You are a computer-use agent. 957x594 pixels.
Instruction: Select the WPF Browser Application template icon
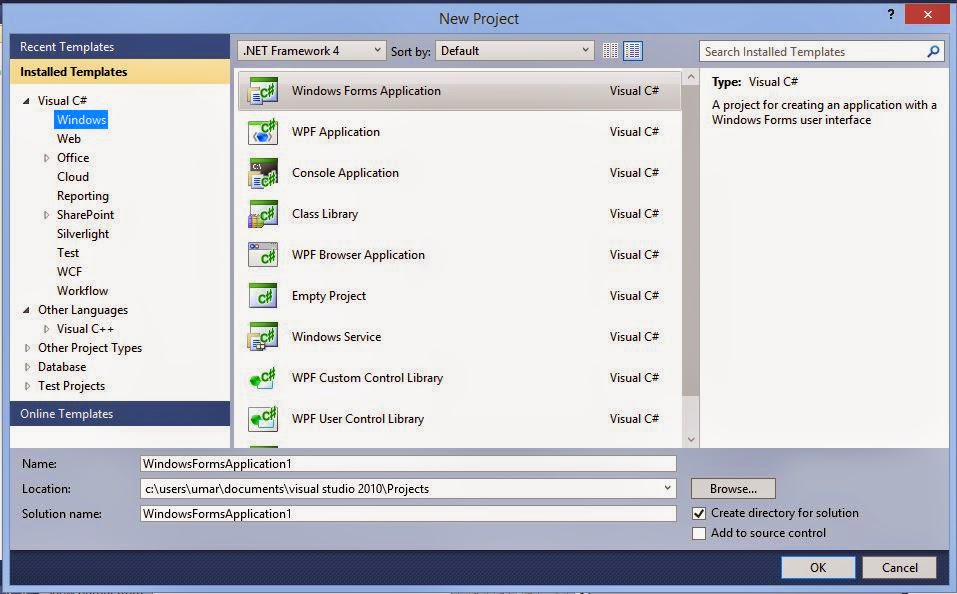262,254
